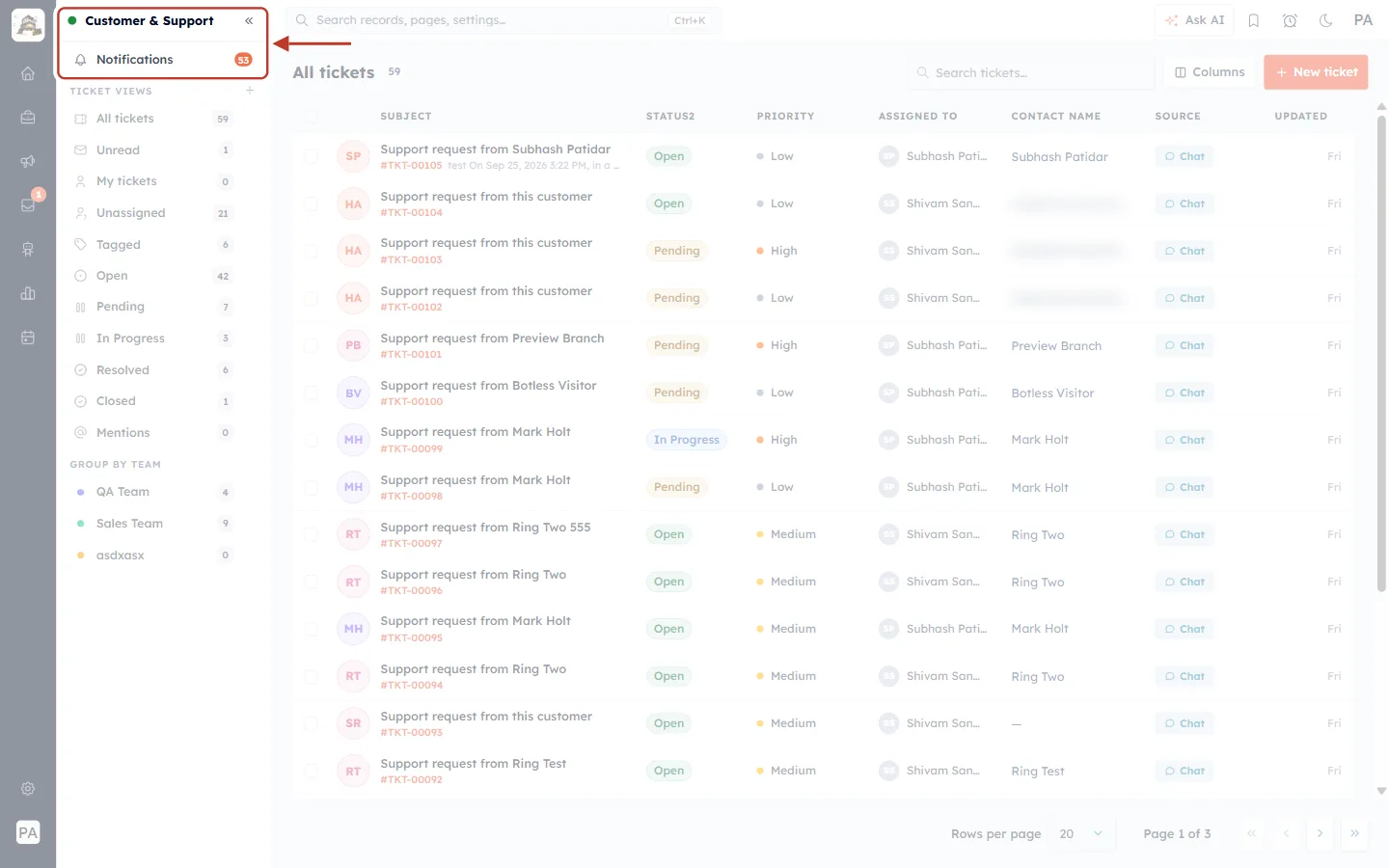Image resolution: width=1389 pixels, height=868 pixels.
Task: Click the SP avatar on TKT-00105 row
Action: coord(353,156)
